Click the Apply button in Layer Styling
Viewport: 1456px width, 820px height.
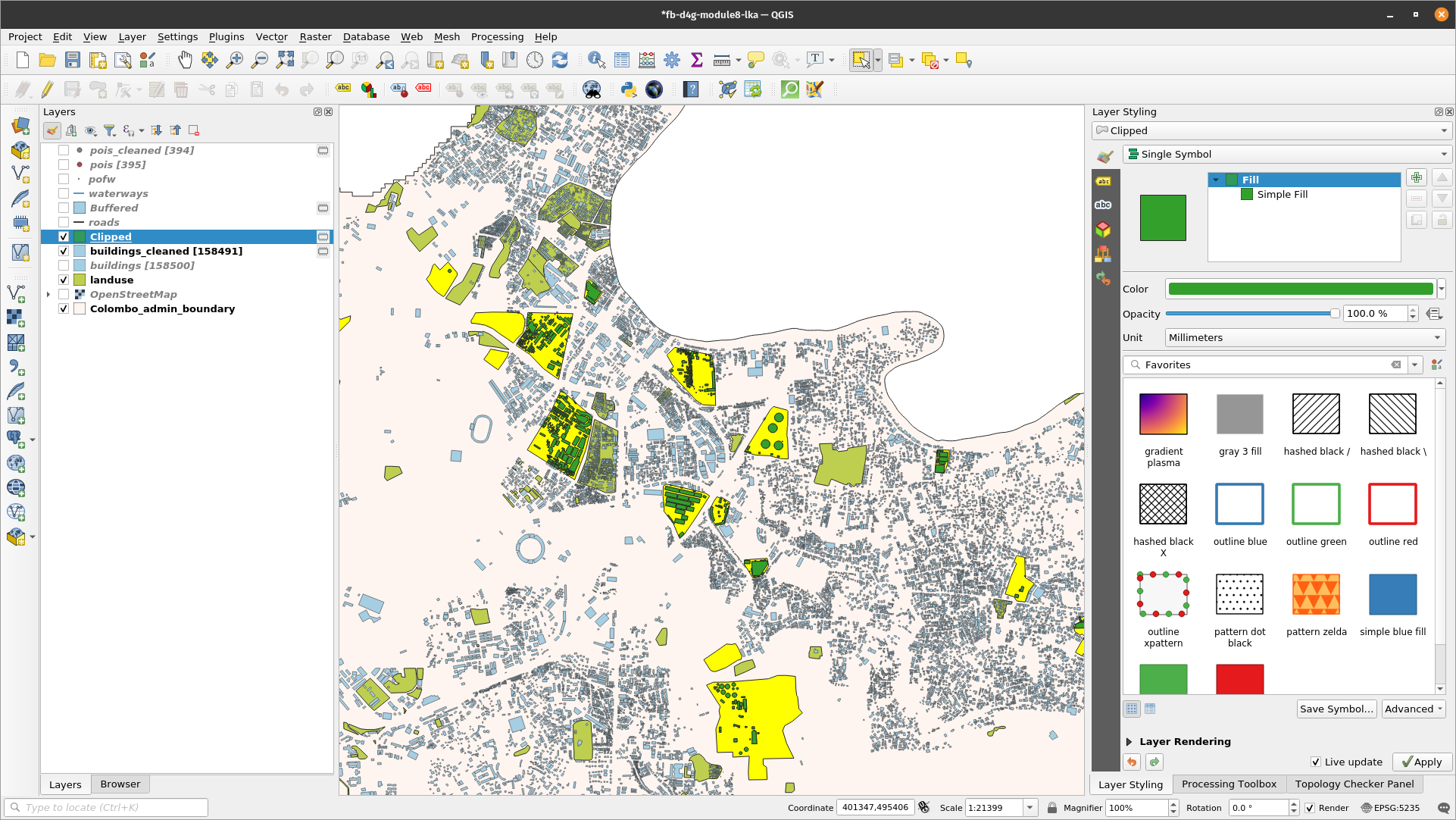1419,761
